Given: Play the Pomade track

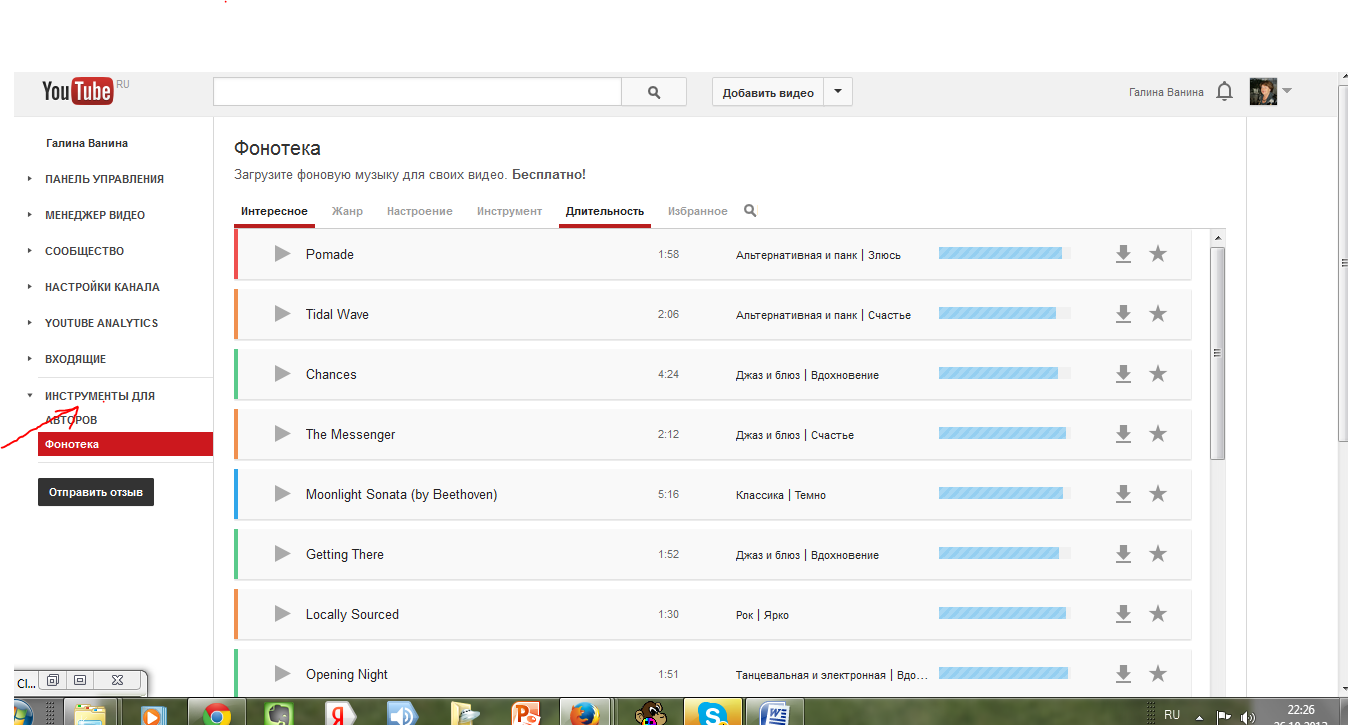Looking at the screenshot, I should 282,254.
